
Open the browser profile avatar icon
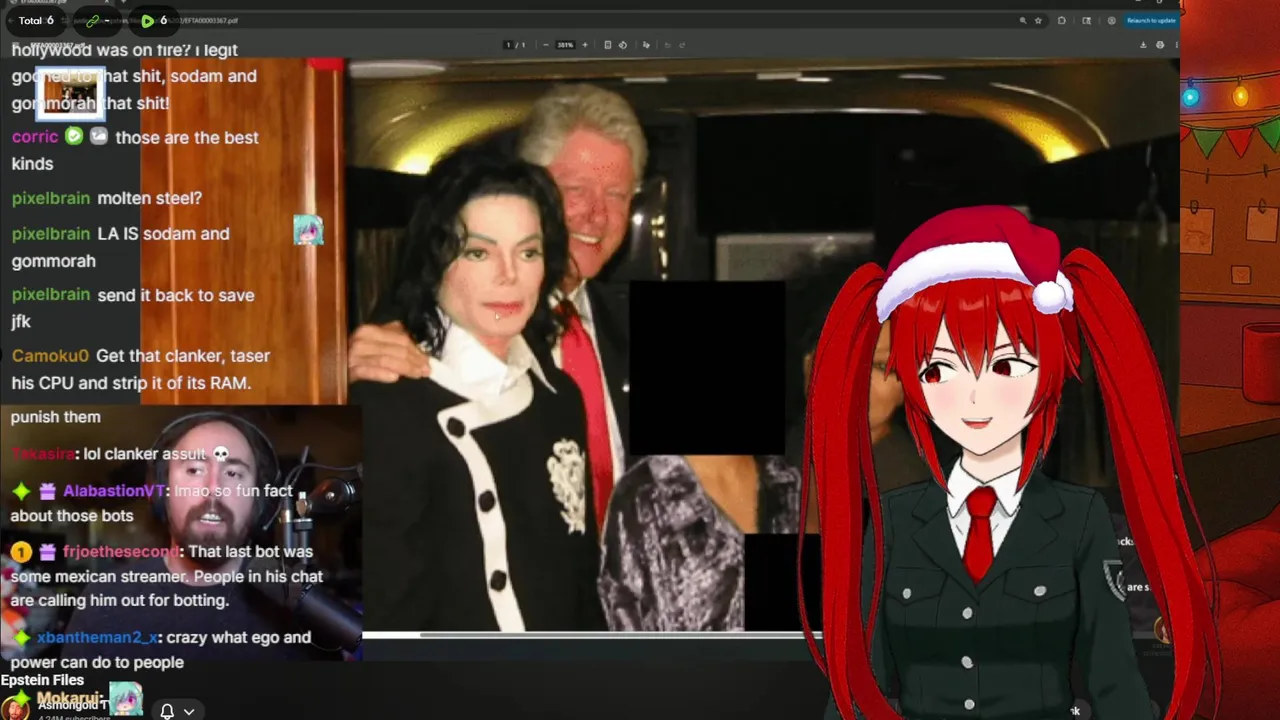point(1111,20)
